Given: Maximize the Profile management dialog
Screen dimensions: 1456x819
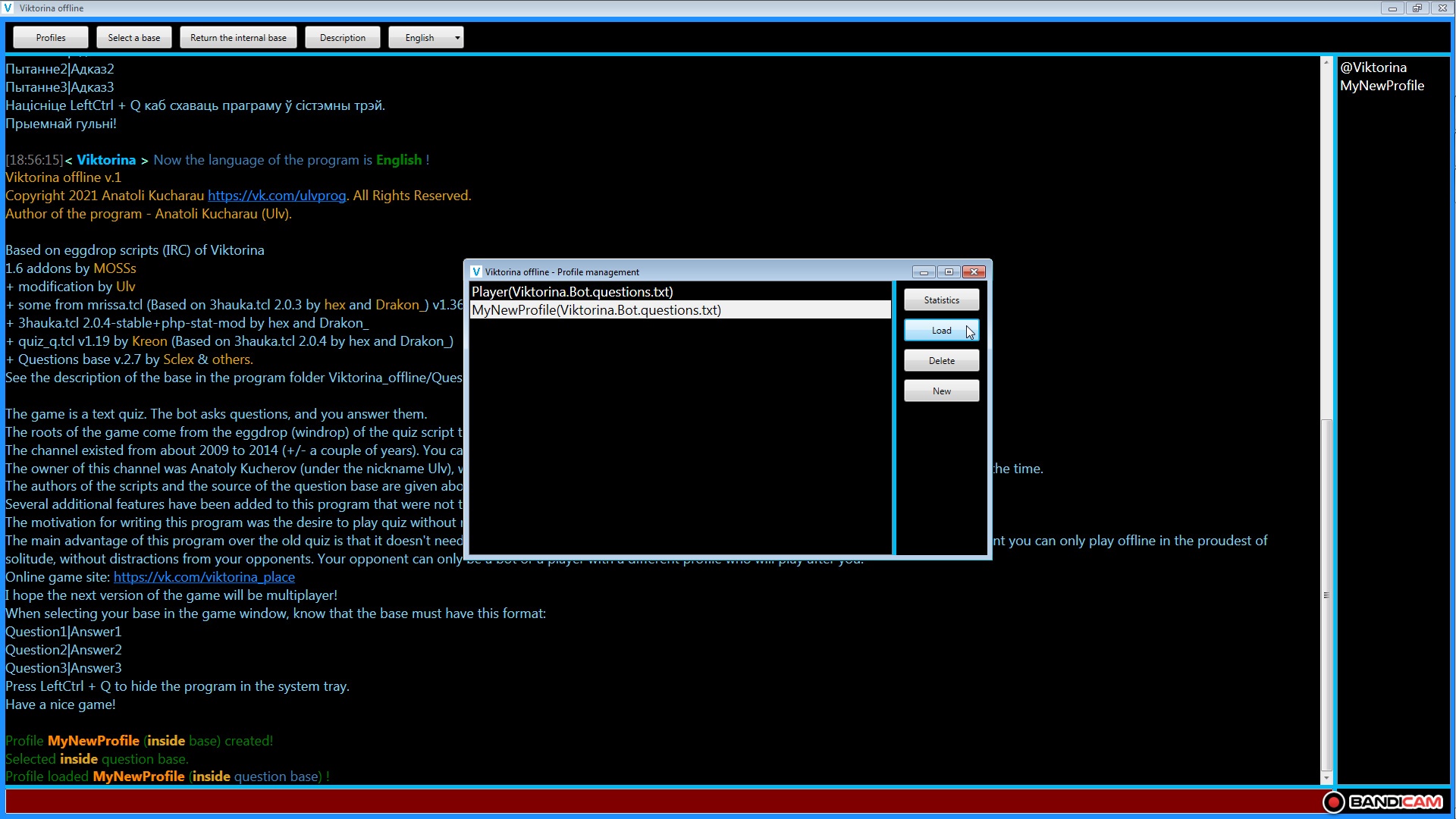Looking at the screenshot, I should [949, 271].
